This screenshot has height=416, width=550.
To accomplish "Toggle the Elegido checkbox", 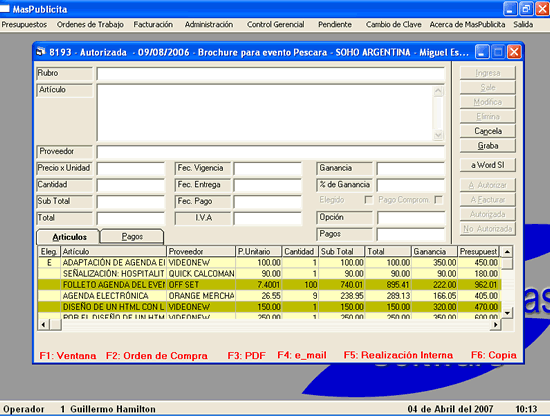I will coord(368,200).
